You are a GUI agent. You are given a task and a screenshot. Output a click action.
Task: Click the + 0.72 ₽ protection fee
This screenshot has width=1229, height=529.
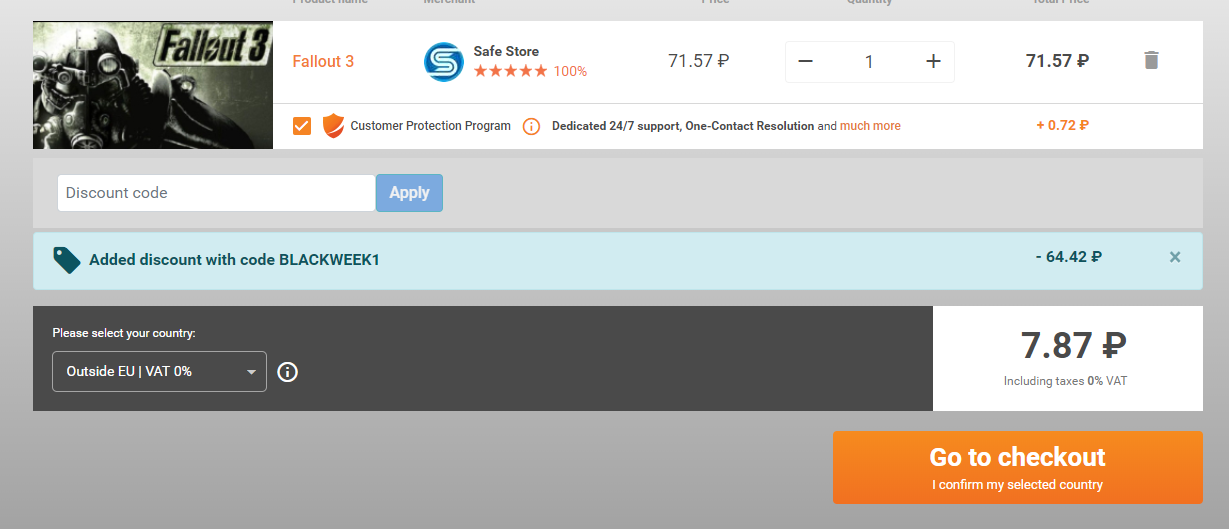(x=1062, y=126)
